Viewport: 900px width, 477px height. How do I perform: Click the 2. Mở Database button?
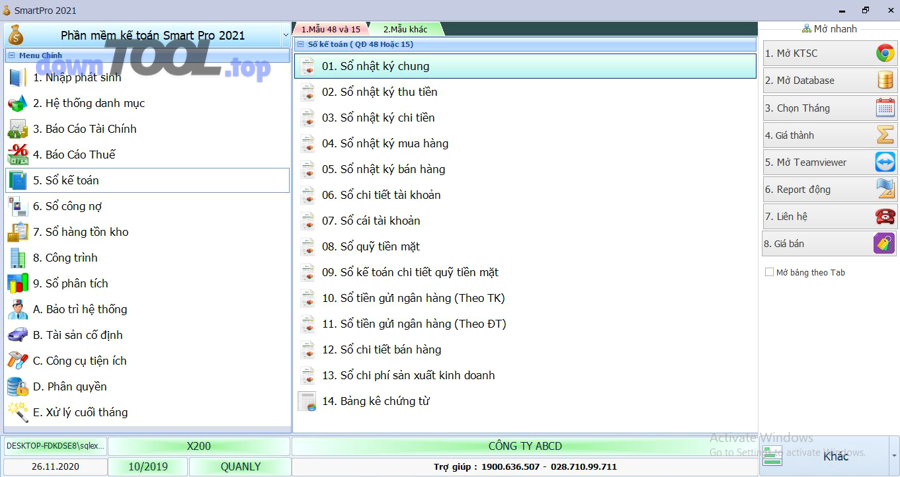(829, 80)
